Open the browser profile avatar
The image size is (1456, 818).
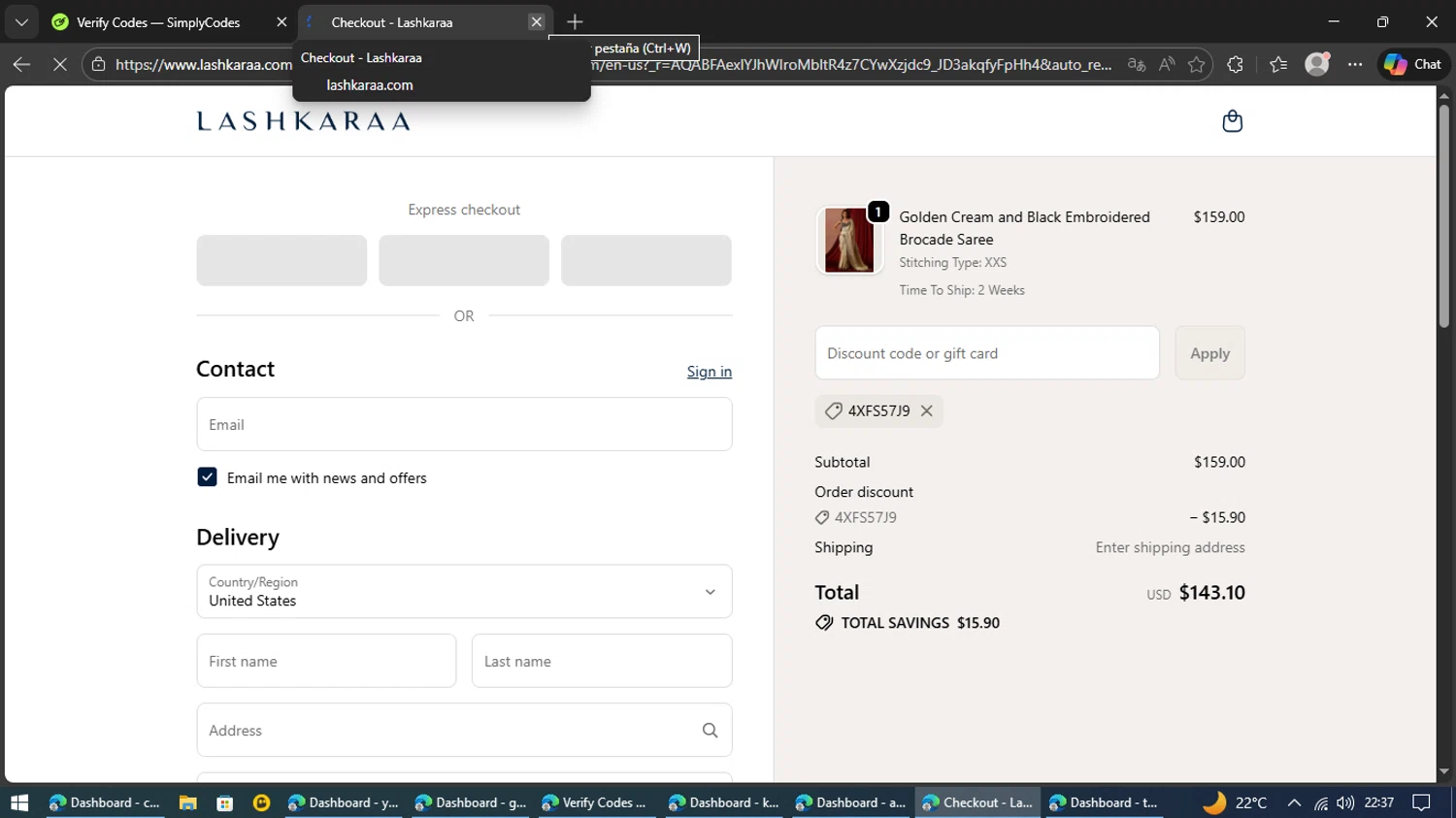click(x=1317, y=64)
